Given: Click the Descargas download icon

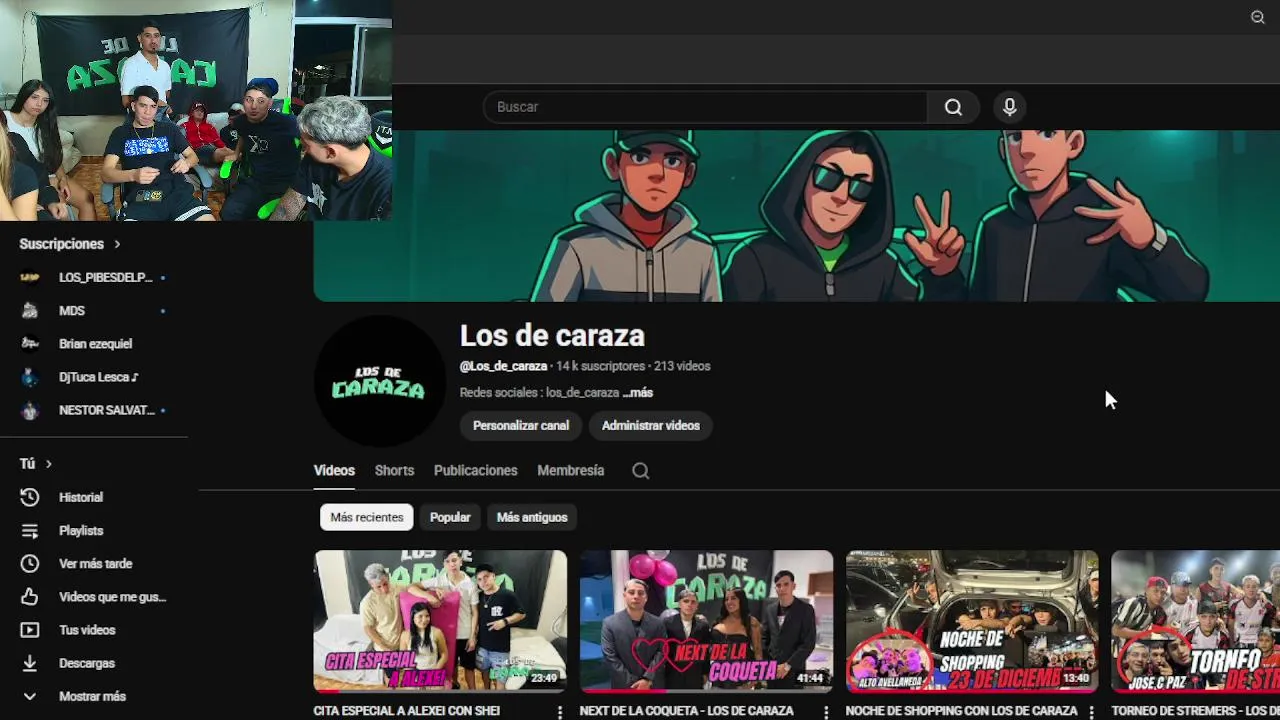Looking at the screenshot, I should [30, 663].
